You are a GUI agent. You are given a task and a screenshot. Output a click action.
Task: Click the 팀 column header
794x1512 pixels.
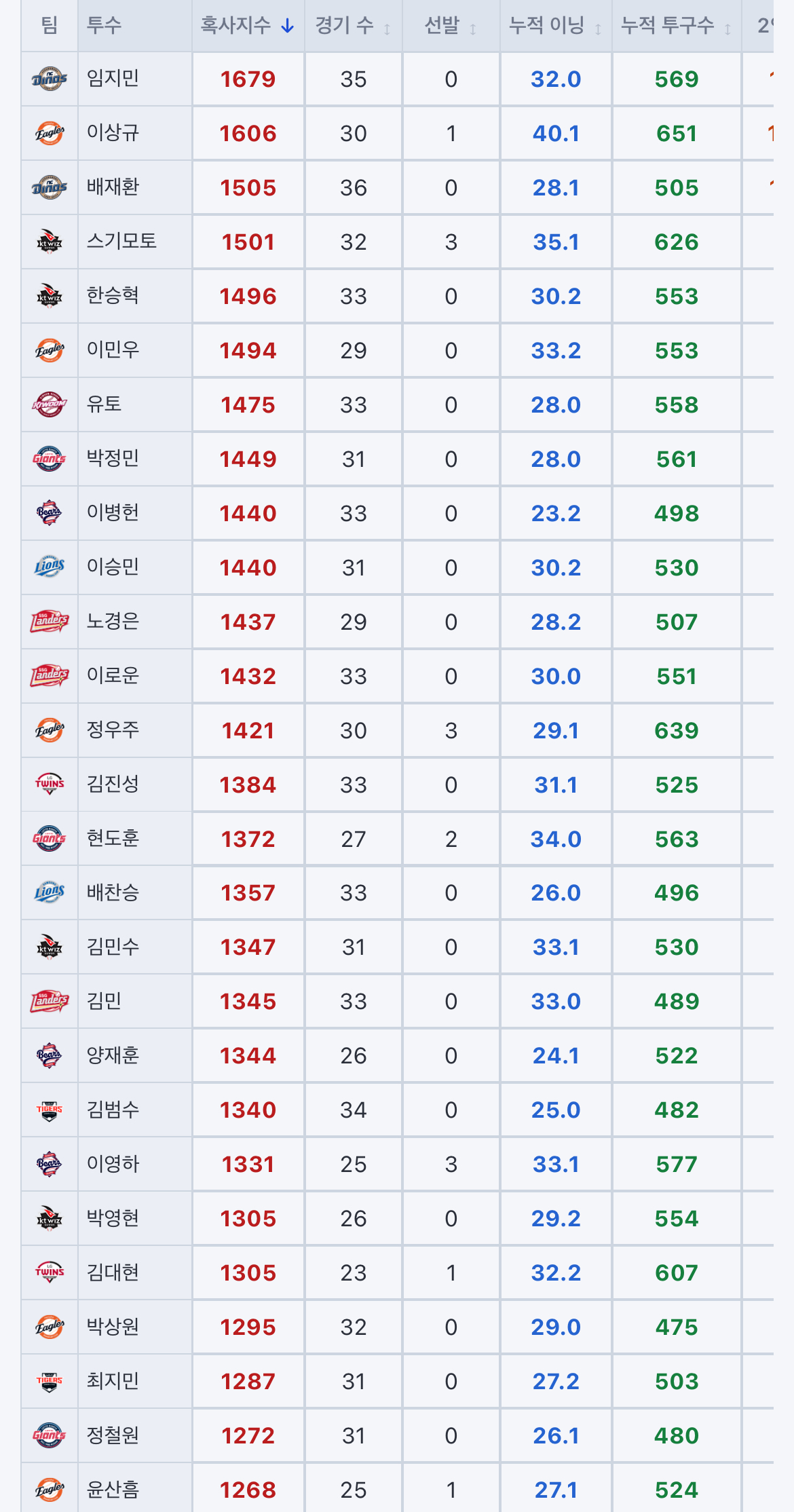click(x=50, y=26)
